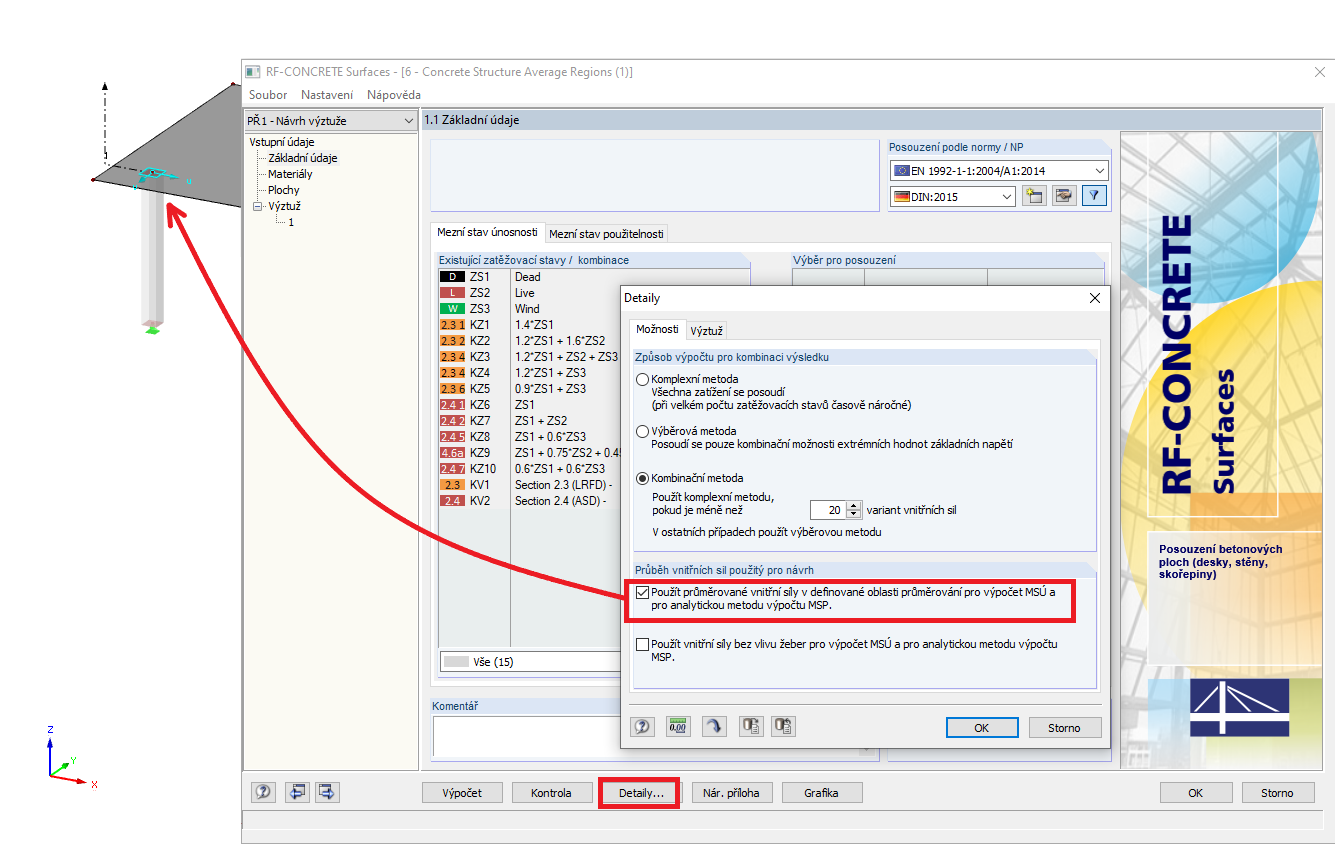Select combination KZ5 0.9*ZS1 + ZS3
This screenshot has height=847, width=1342.
[530, 389]
